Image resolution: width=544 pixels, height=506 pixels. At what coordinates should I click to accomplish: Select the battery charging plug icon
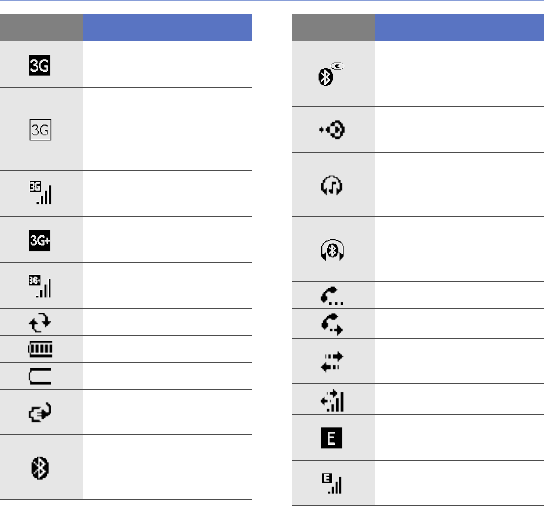(x=40, y=412)
